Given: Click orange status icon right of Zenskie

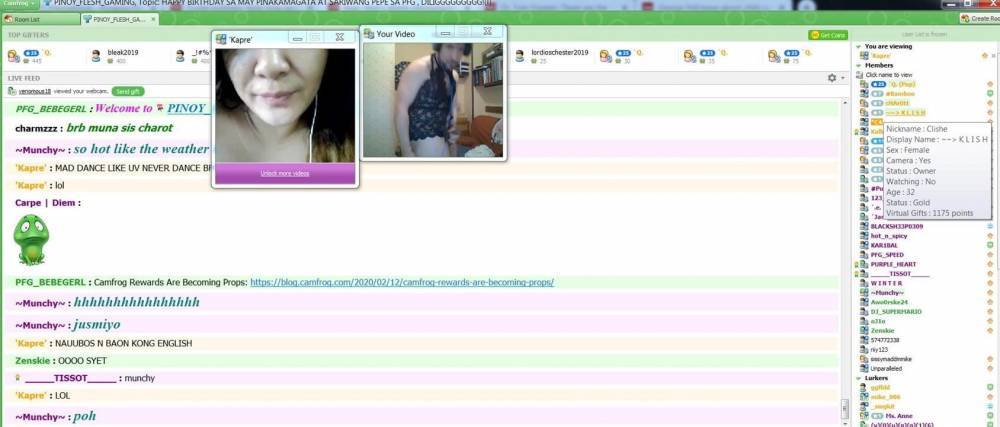Looking at the screenshot, I should pyautogui.click(x=990, y=331).
